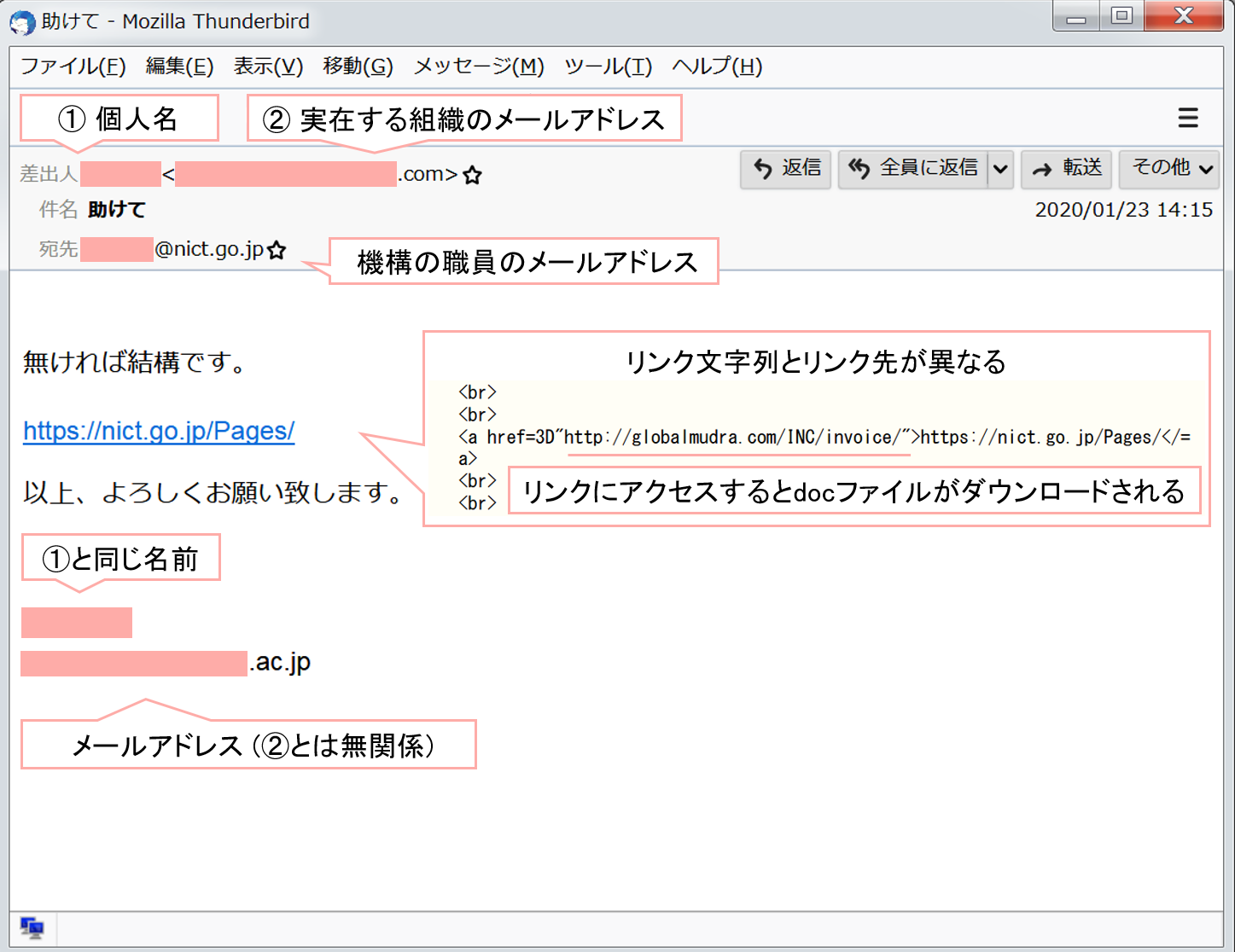This screenshot has height=952, width=1235.
Task: Open the その他 dropdown
Action: click(1169, 169)
